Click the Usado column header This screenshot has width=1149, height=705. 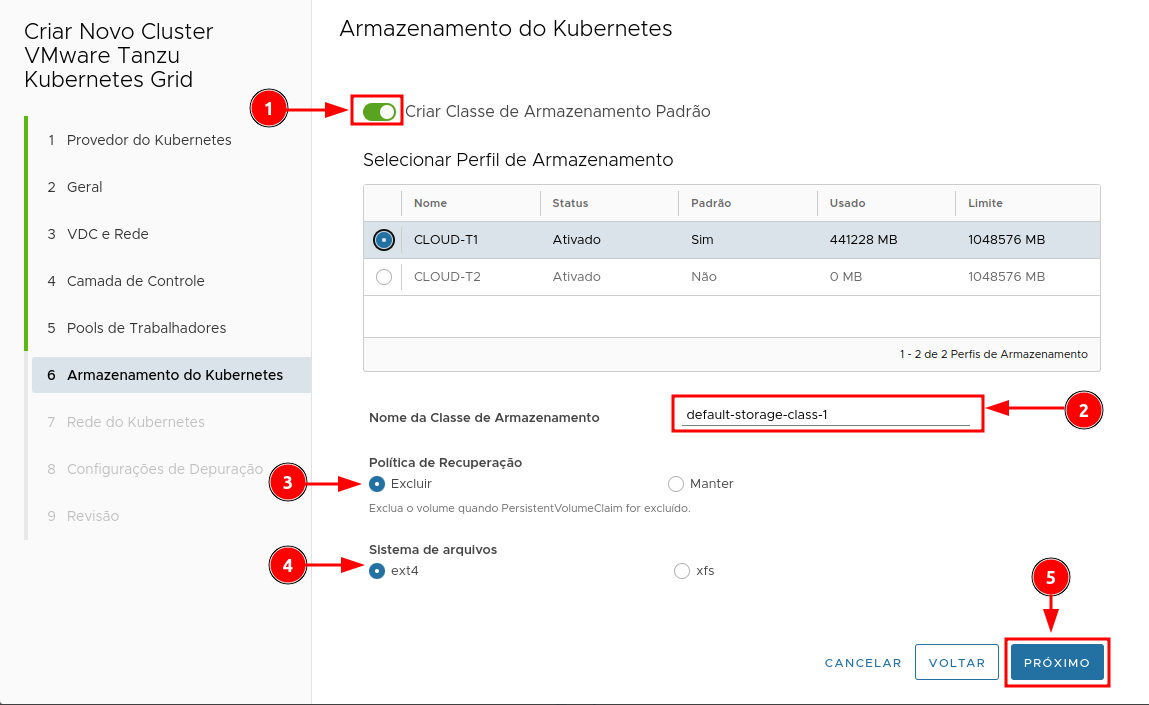[847, 203]
